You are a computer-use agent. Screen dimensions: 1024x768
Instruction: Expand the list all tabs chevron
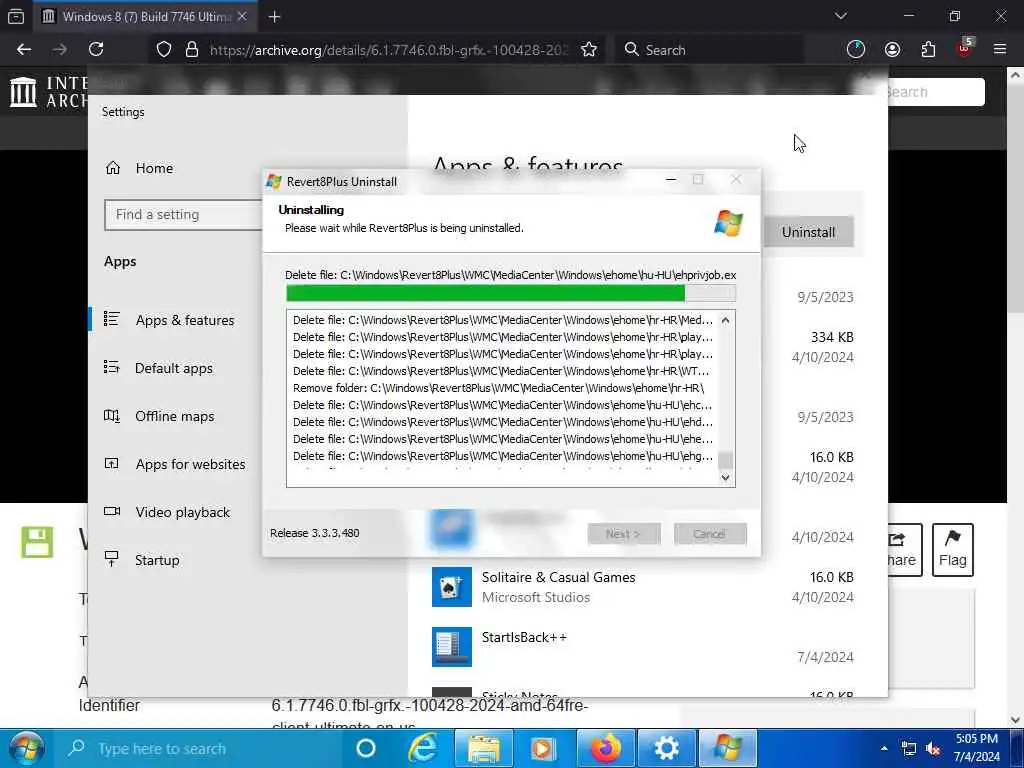840,16
